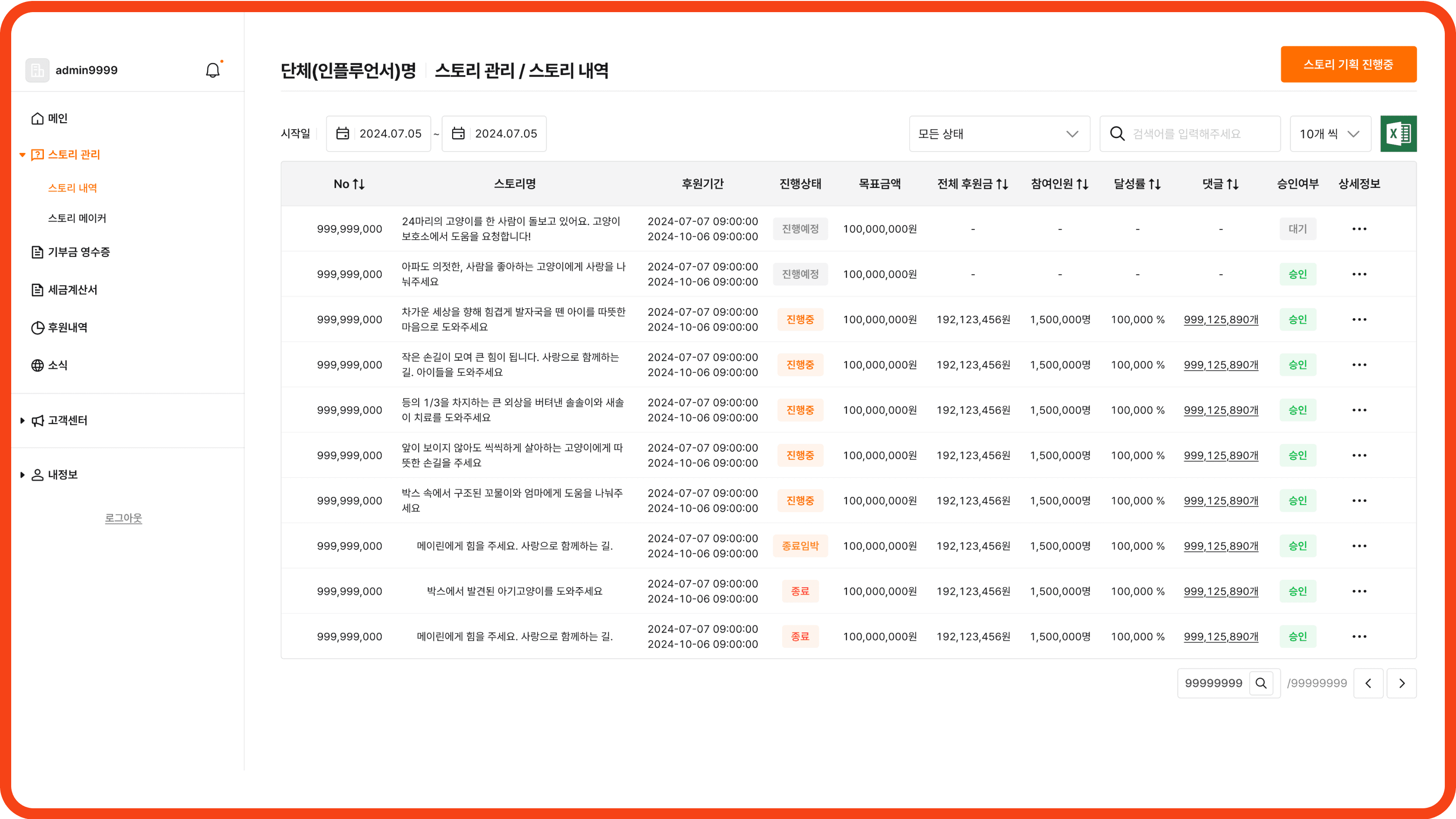Open comments link for 작은 손길이 모여 row
The image size is (1456, 819).
click(x=1221, y=364)
